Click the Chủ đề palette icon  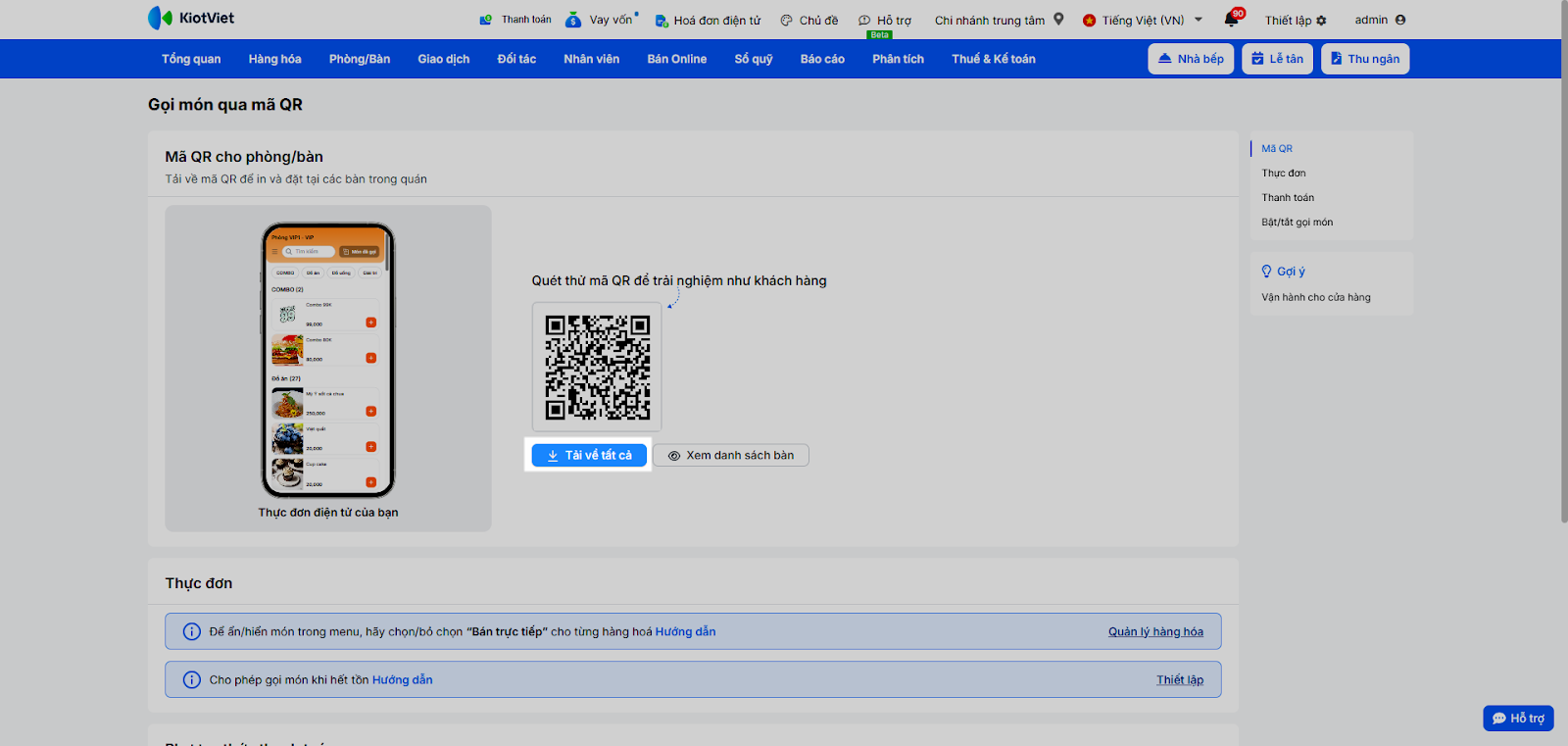click(x=786, y=21)
